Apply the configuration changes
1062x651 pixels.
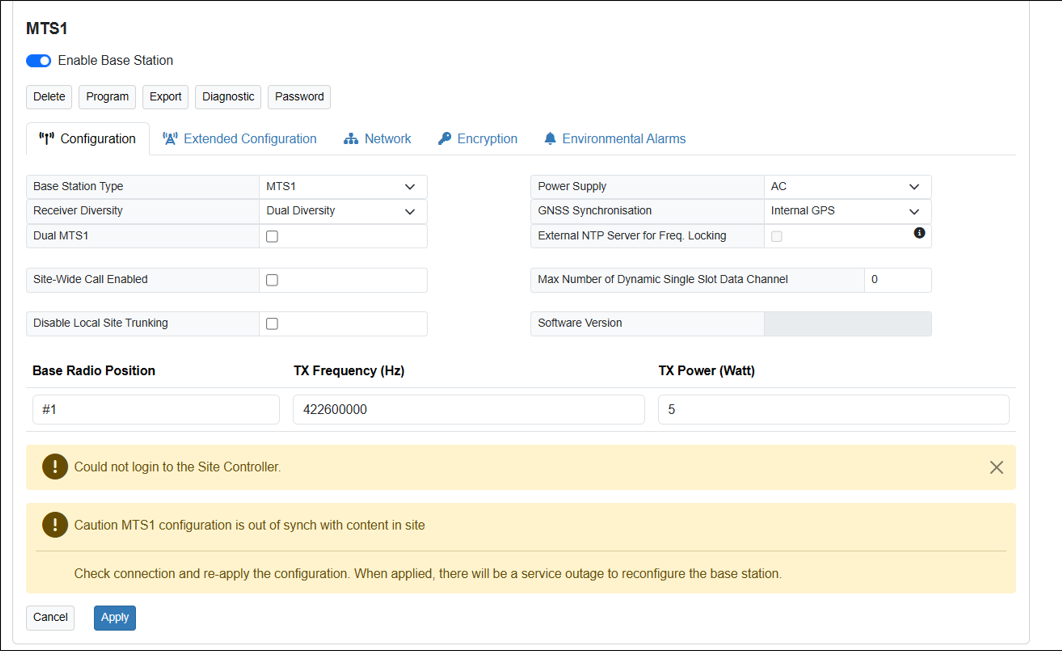114,618
